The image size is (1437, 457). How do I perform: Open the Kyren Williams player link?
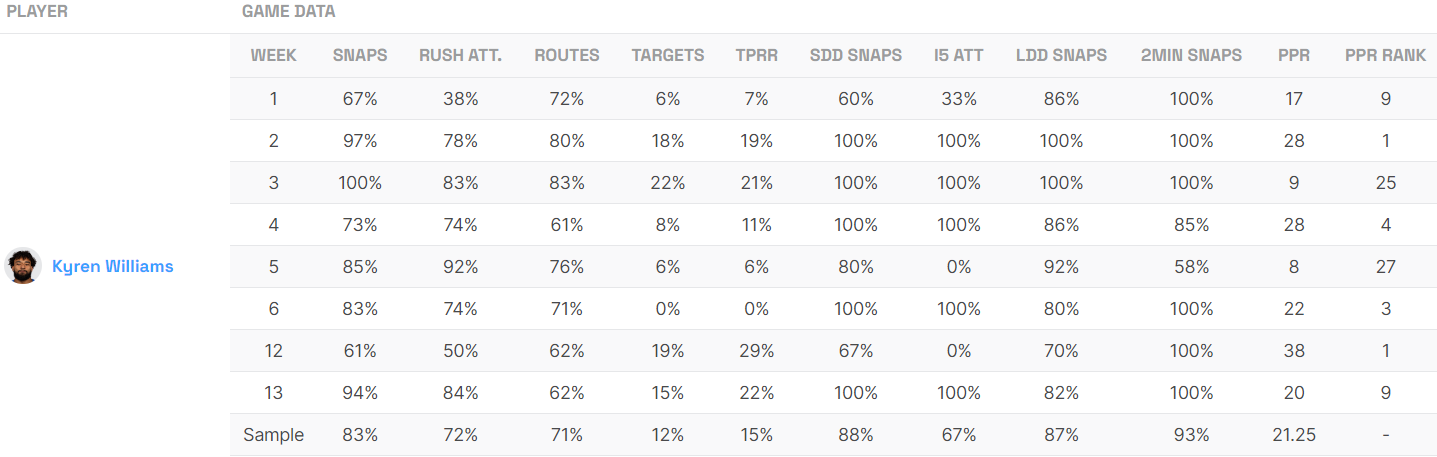click(x=112, y=266)
